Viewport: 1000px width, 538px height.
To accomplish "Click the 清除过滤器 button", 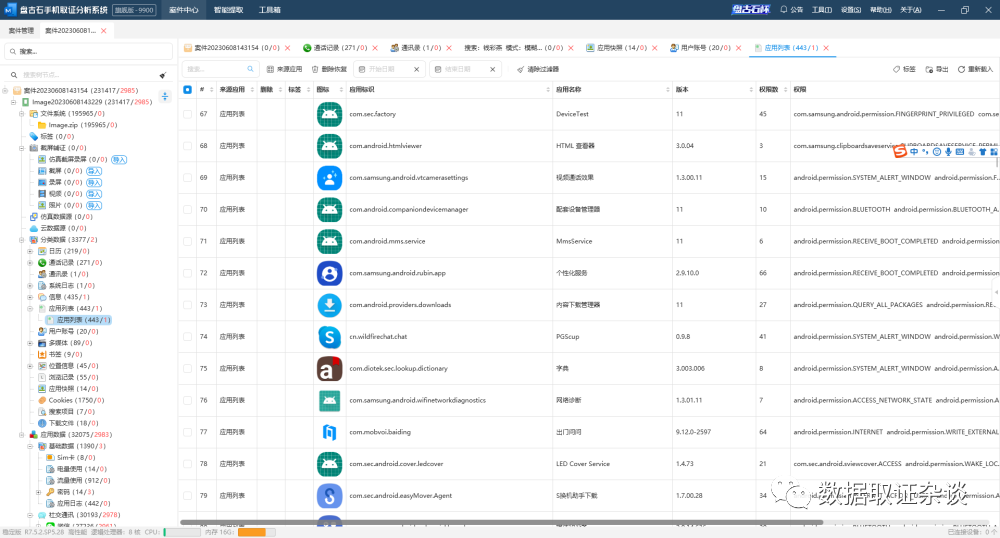I will pos(538,69).
